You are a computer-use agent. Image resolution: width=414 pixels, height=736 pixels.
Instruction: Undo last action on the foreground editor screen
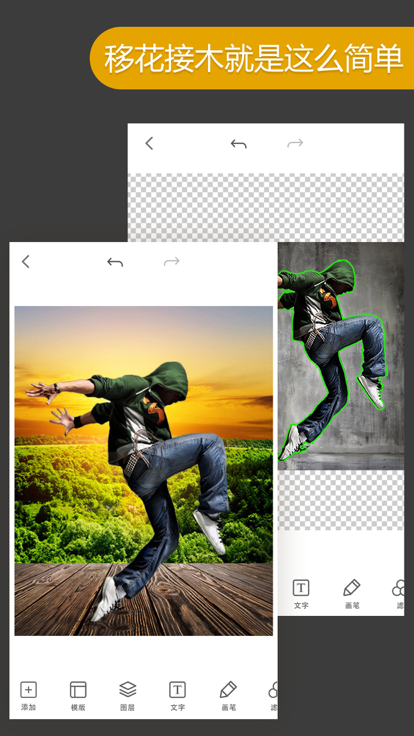click(x=115, y=262)
